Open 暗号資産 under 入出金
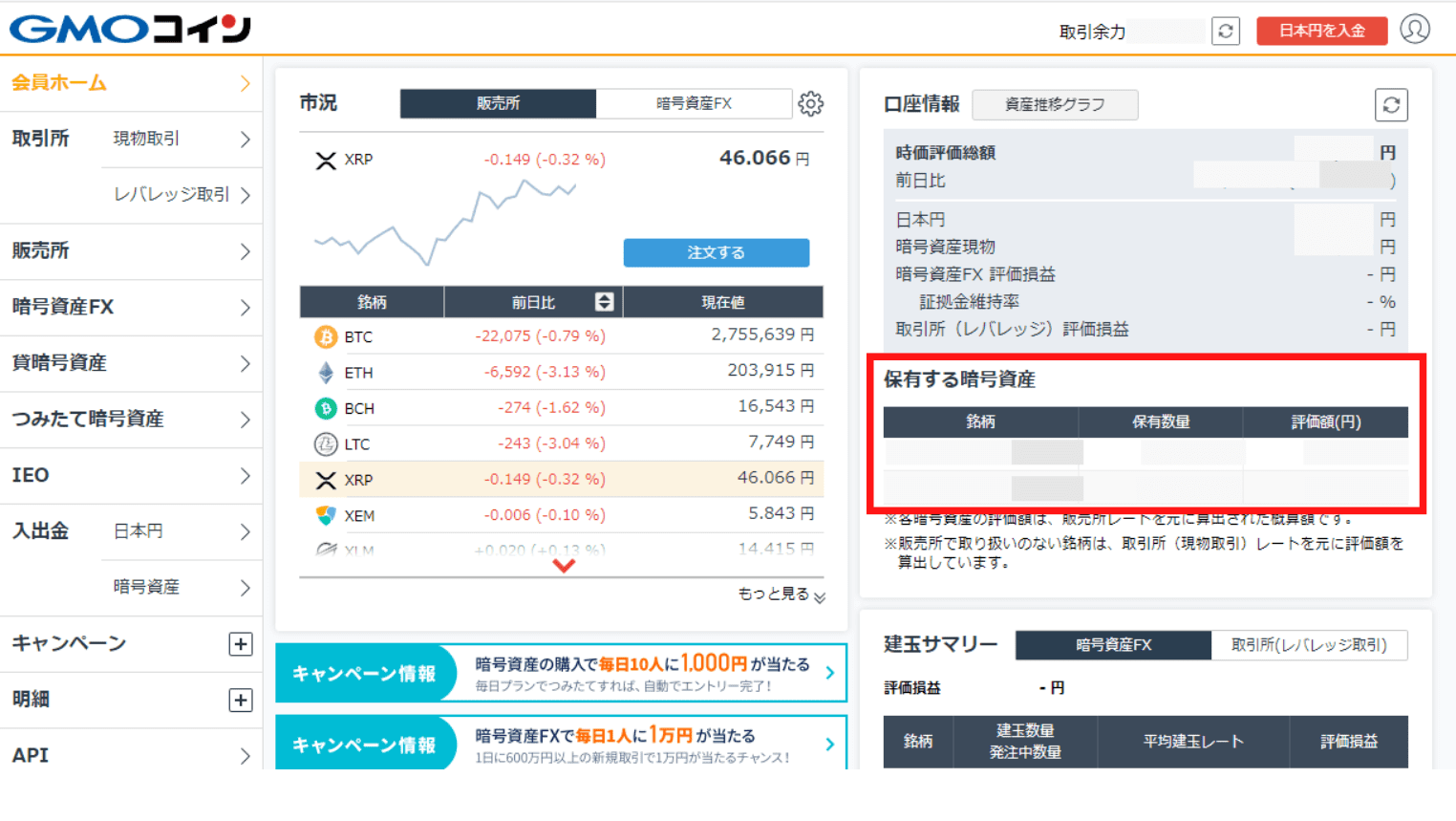This screenshot has width=1456, height=821. pos(182,588)
